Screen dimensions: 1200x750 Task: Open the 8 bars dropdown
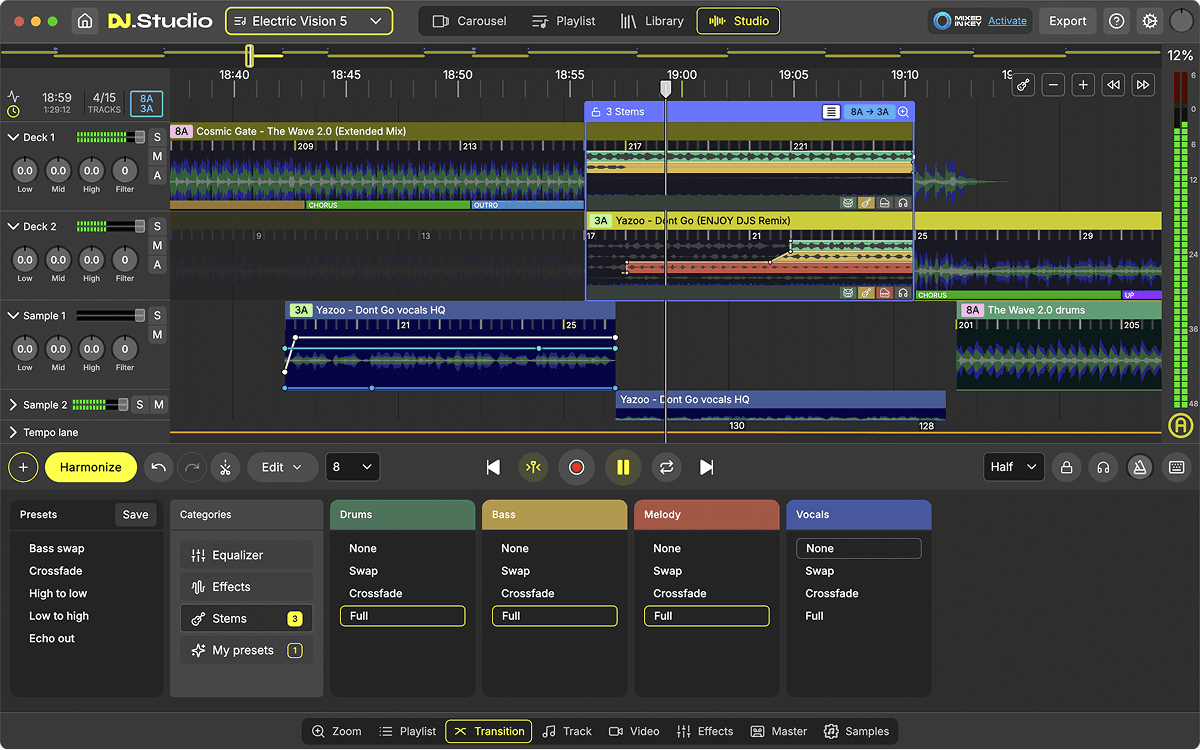pos(353,467)
